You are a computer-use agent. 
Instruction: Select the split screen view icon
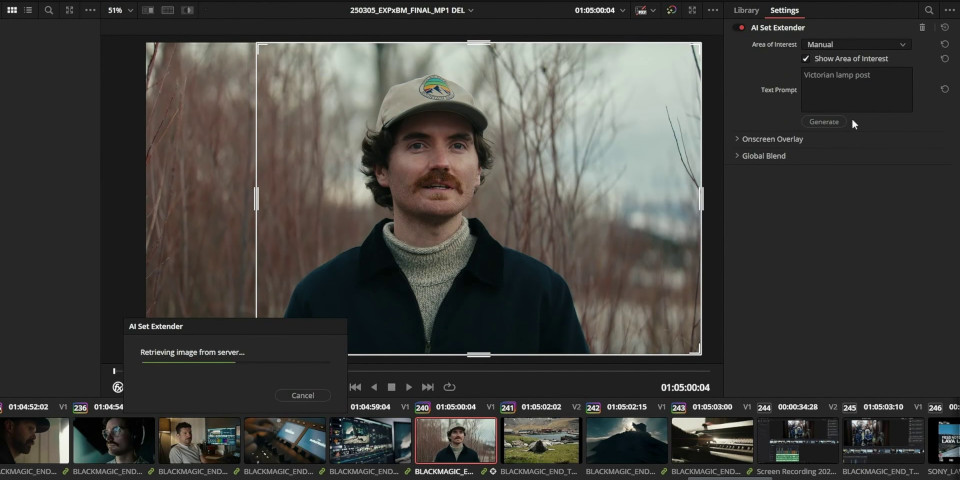click(167, 10)
